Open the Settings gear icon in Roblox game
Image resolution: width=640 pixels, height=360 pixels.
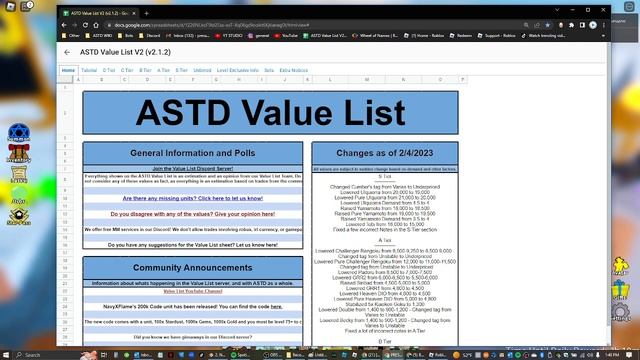[620, 313]
